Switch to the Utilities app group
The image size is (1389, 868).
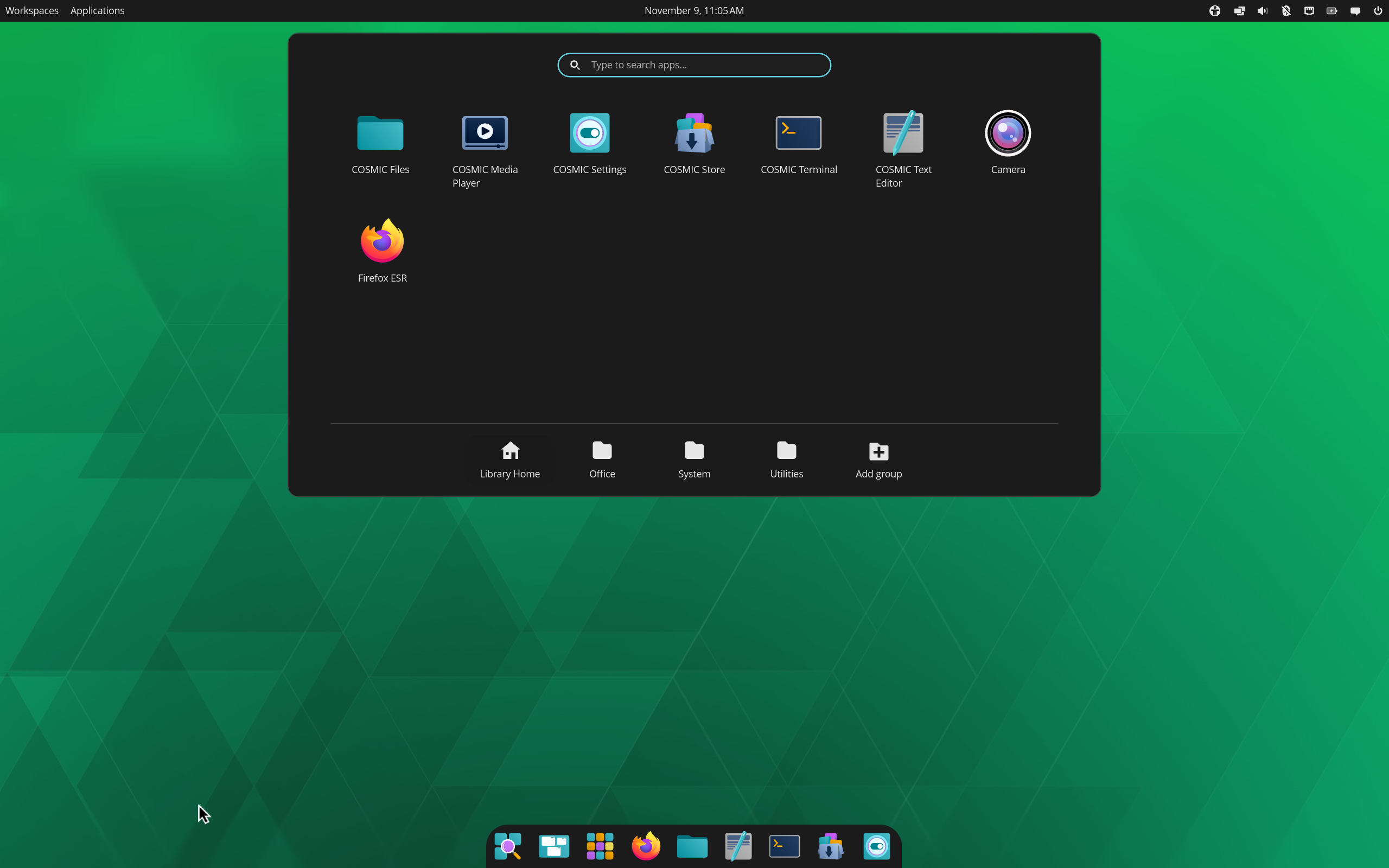(x=786, y=461)
